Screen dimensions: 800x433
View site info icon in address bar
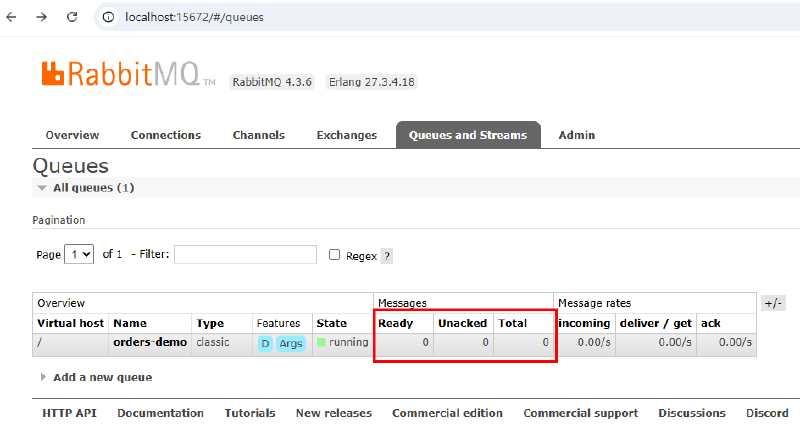108,17
